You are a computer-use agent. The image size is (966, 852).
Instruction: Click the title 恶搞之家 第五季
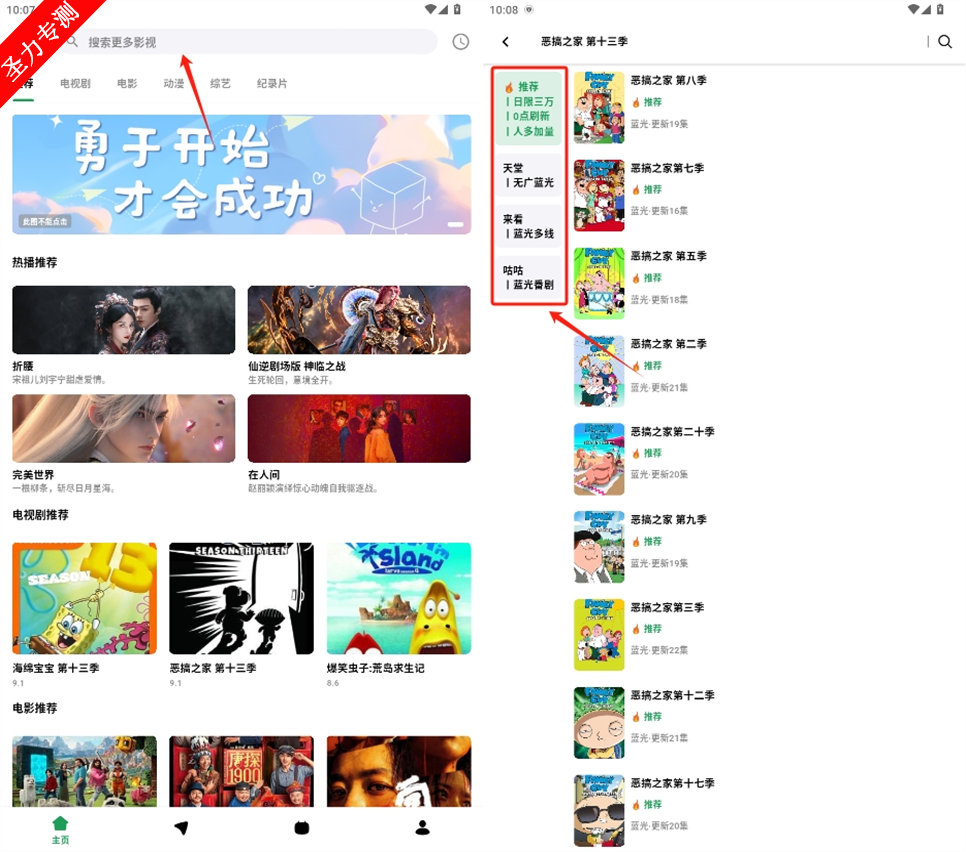(668, 256)
